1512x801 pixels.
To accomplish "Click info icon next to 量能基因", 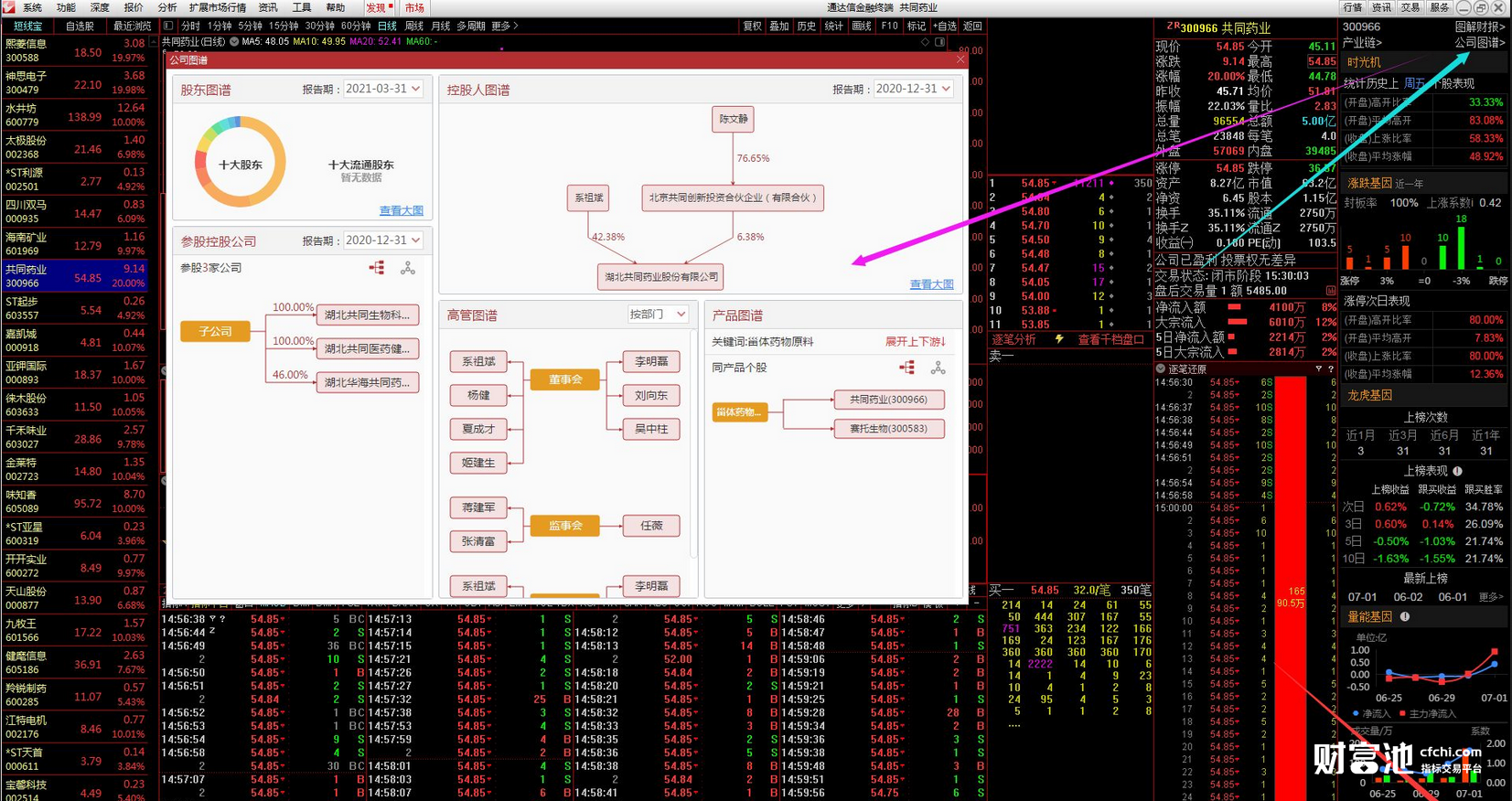I will pyautogui.click(x=1405, y=617).
